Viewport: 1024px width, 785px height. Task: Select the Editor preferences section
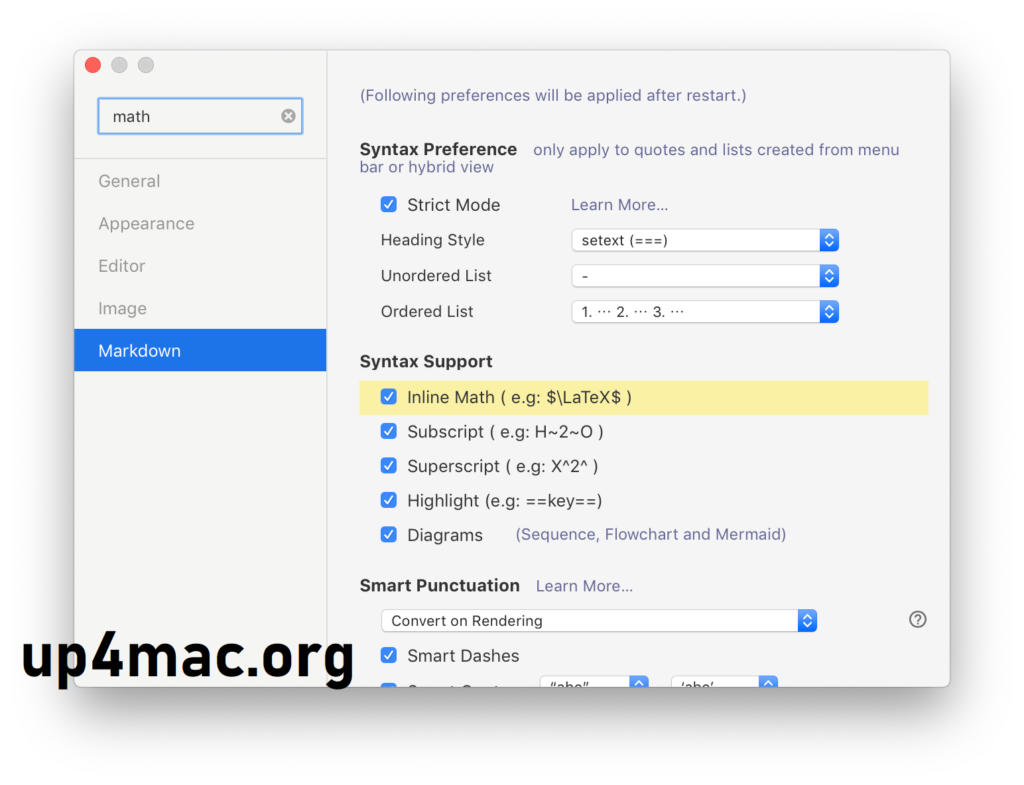121,266
